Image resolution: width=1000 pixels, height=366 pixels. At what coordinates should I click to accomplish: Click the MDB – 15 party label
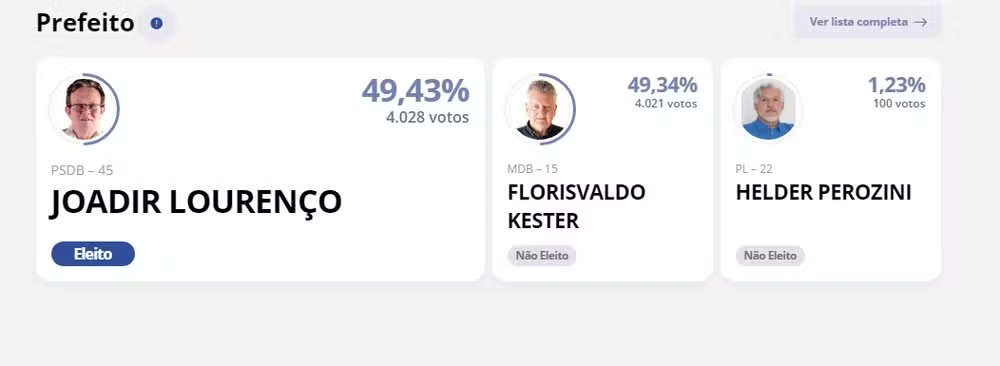pos(533,169)
